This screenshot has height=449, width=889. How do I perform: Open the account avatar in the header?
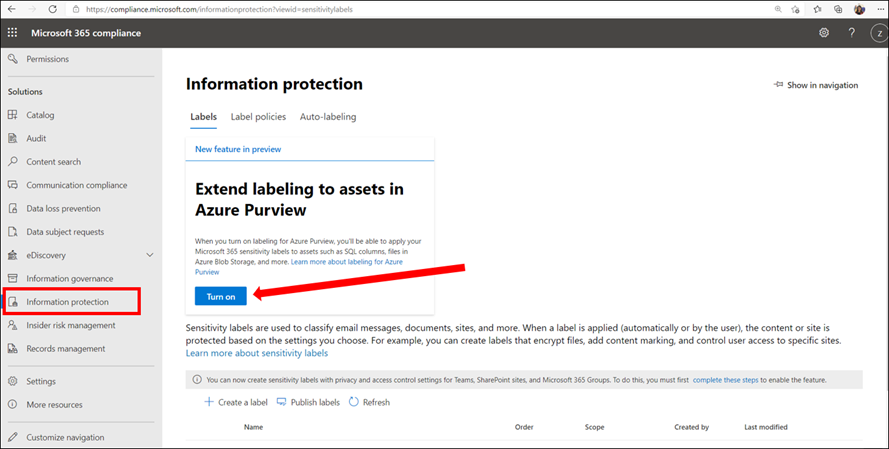tap(879, 33)
